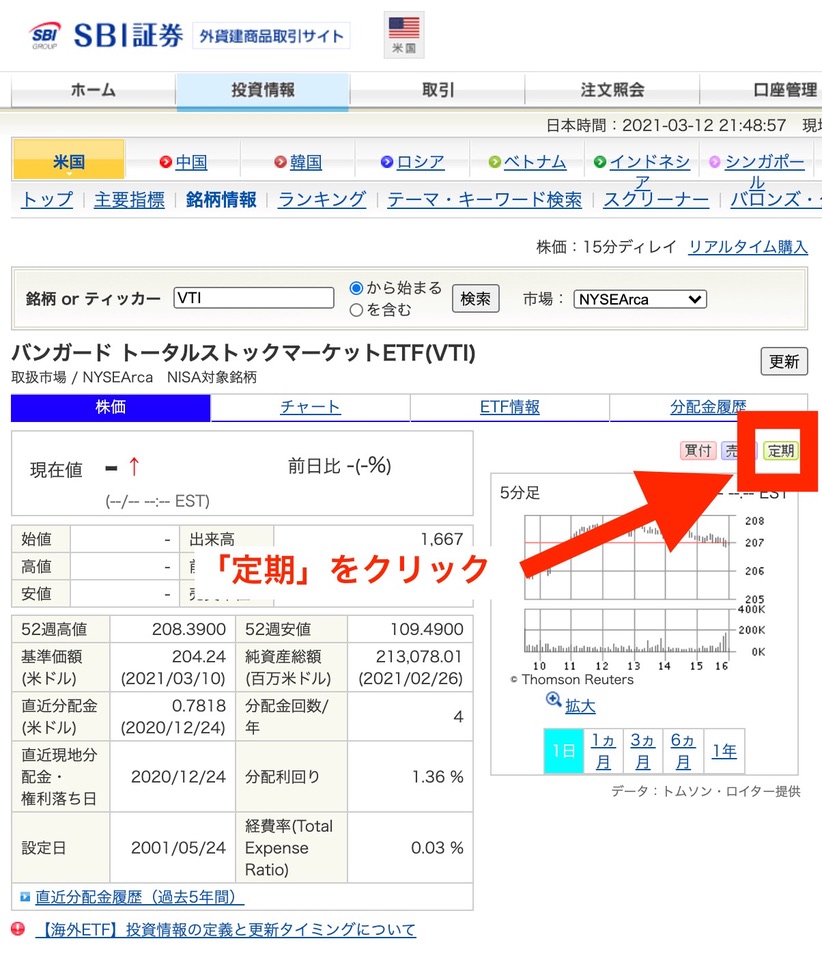Viewport: 822px width, 956px height.
Task: Select the 1日 chart period
Action: 563,751
